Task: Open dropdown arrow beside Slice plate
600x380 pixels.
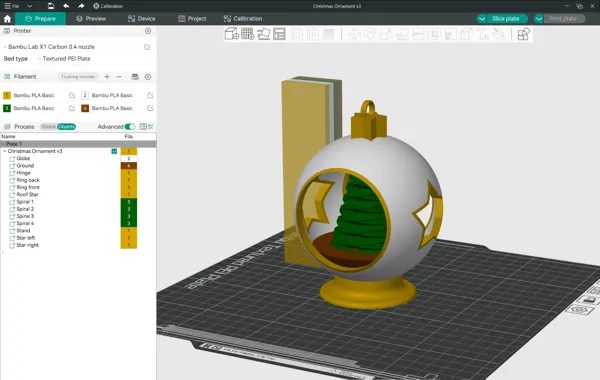Action: [482, 19]
